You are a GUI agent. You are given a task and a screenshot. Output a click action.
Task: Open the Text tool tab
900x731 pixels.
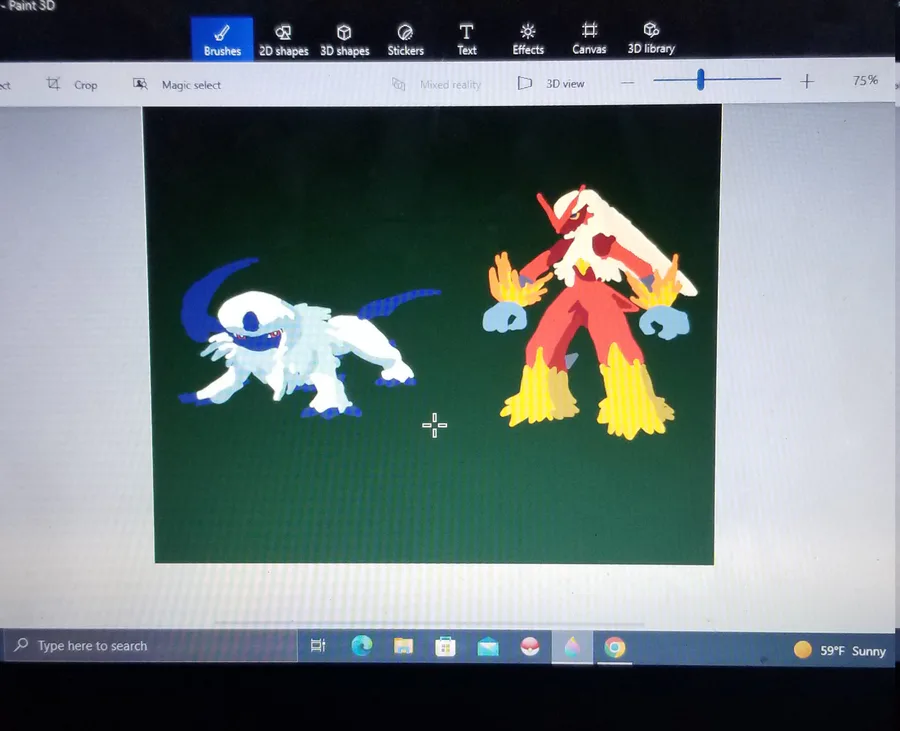tap(467, 39)
